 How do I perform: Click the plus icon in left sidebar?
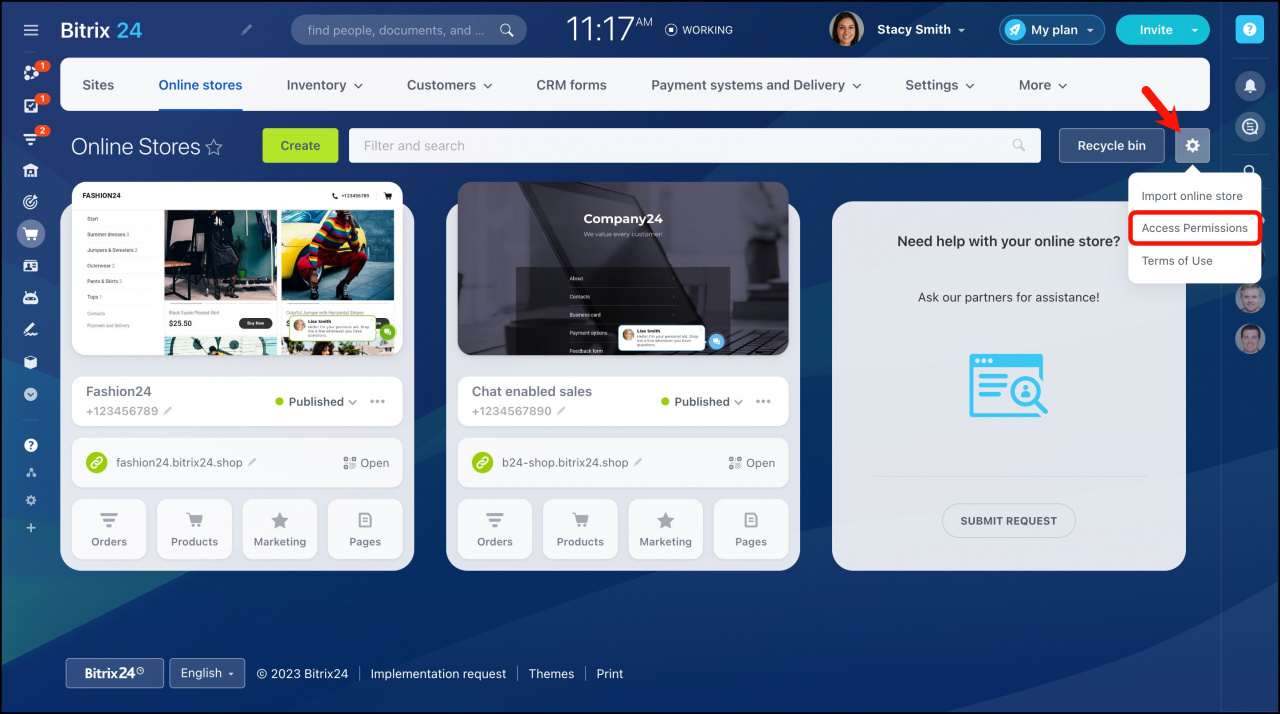click(x=31, y=527)
